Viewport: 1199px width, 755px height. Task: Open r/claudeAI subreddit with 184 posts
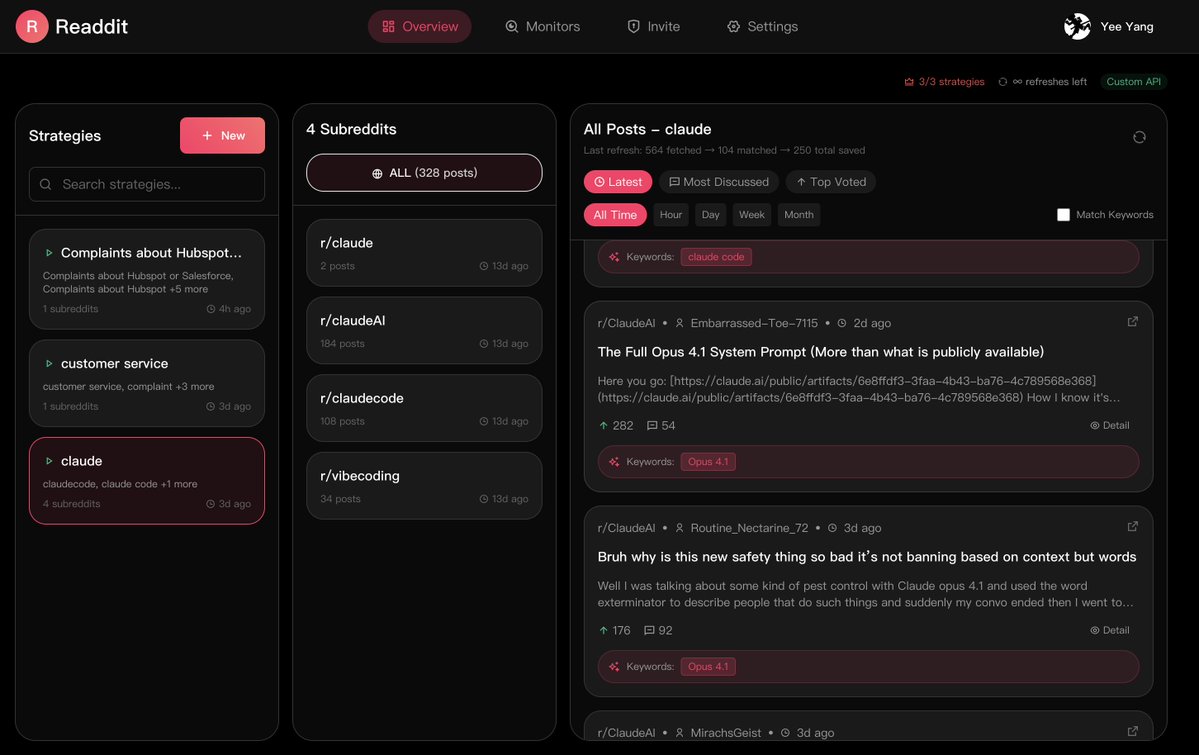424,330
